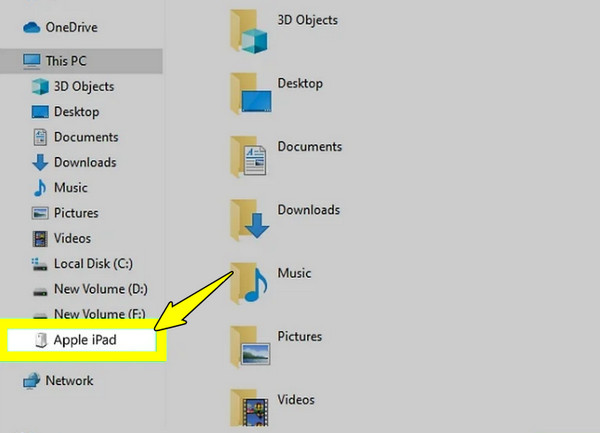Select Videos folder name in main pane
This screenshot has width=600, height=433.
[296, 400]
